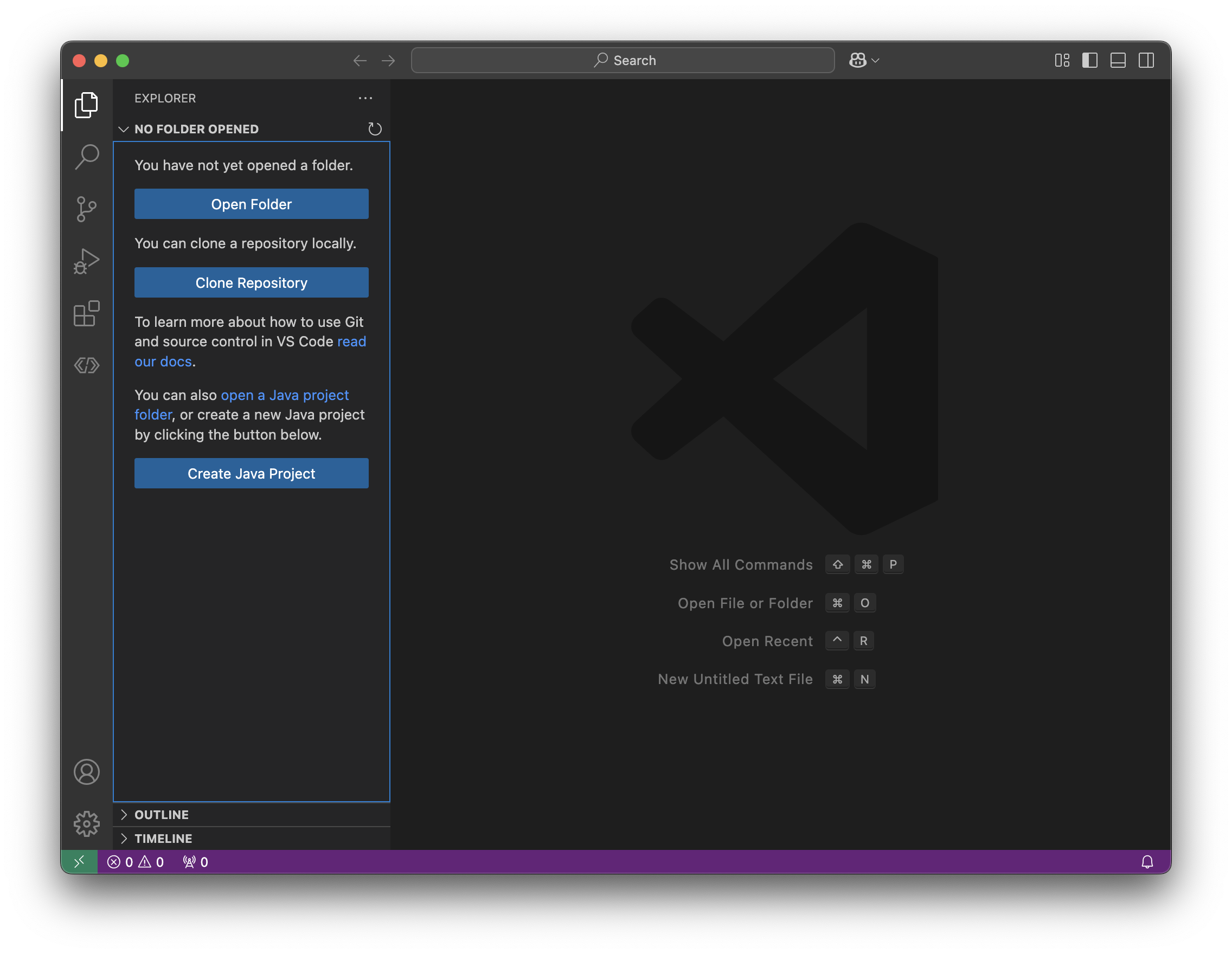Follow the 'open a Java project folder' link

pos(285,395)
